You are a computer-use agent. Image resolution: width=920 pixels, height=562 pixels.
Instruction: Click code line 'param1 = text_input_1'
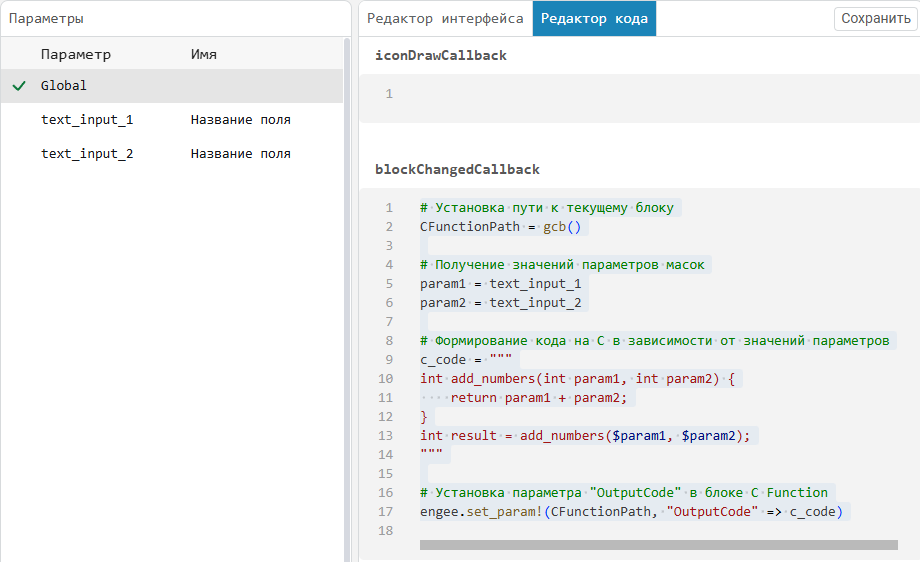(x=500, y=284)
